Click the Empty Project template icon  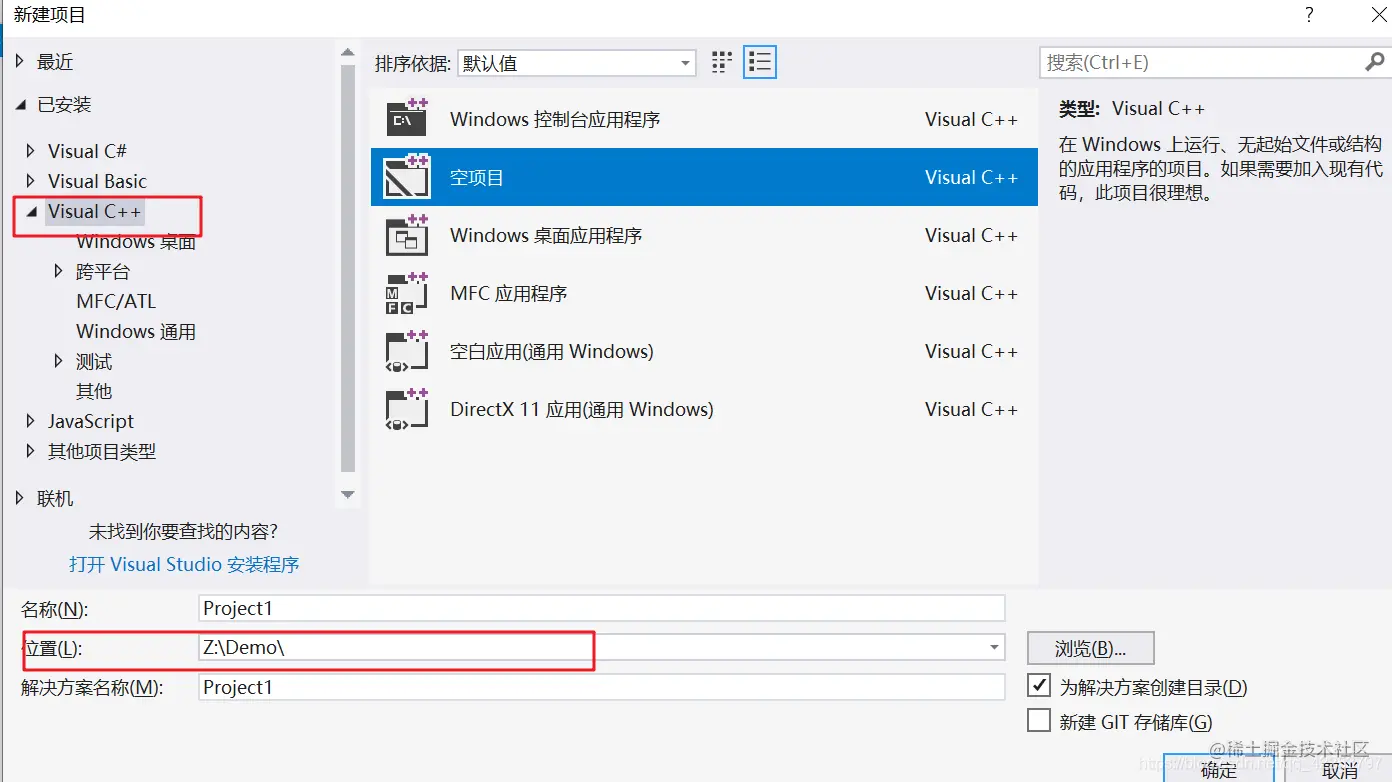(x=407, y=176)
